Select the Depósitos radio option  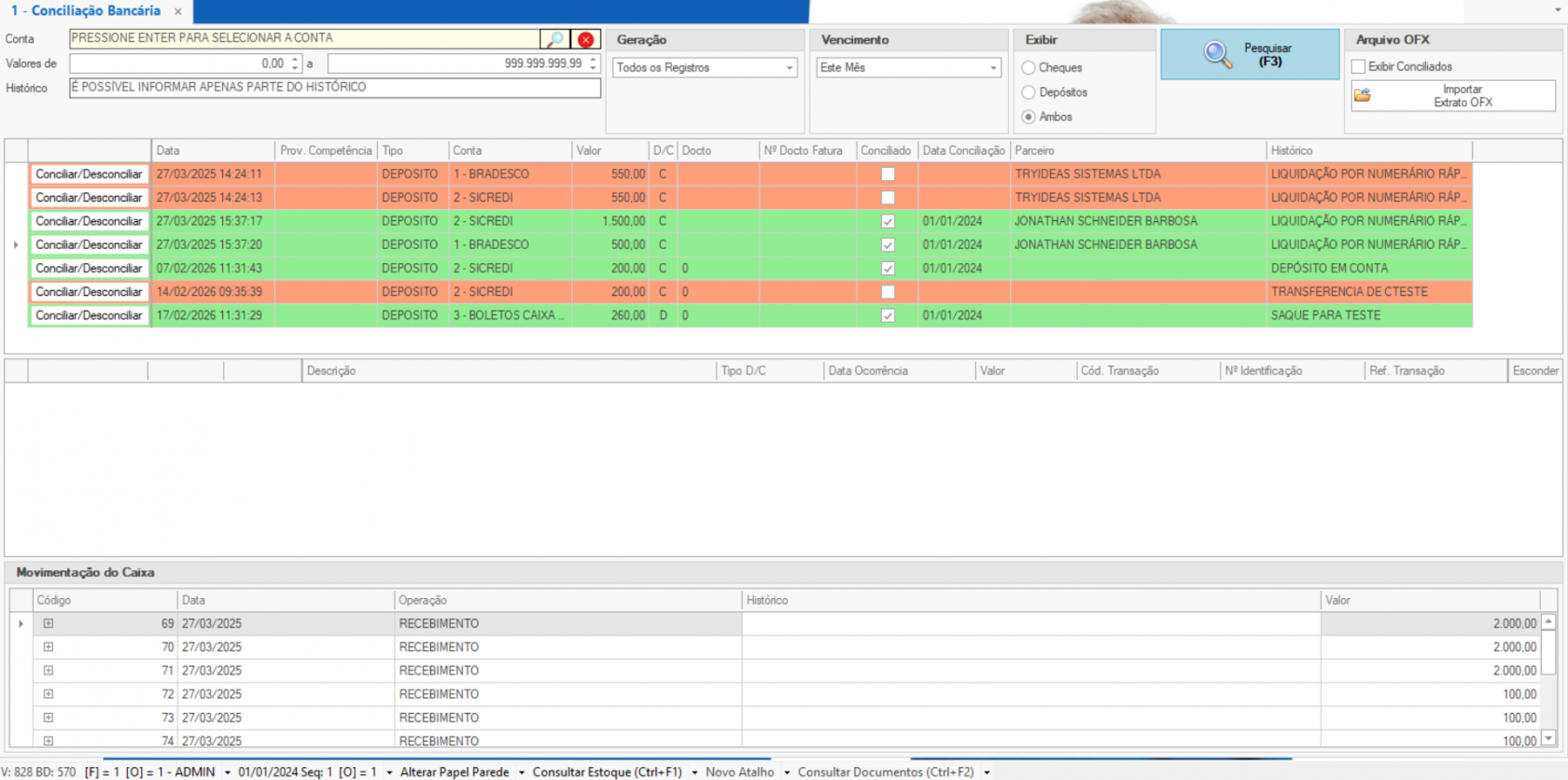click(1029, 92)
